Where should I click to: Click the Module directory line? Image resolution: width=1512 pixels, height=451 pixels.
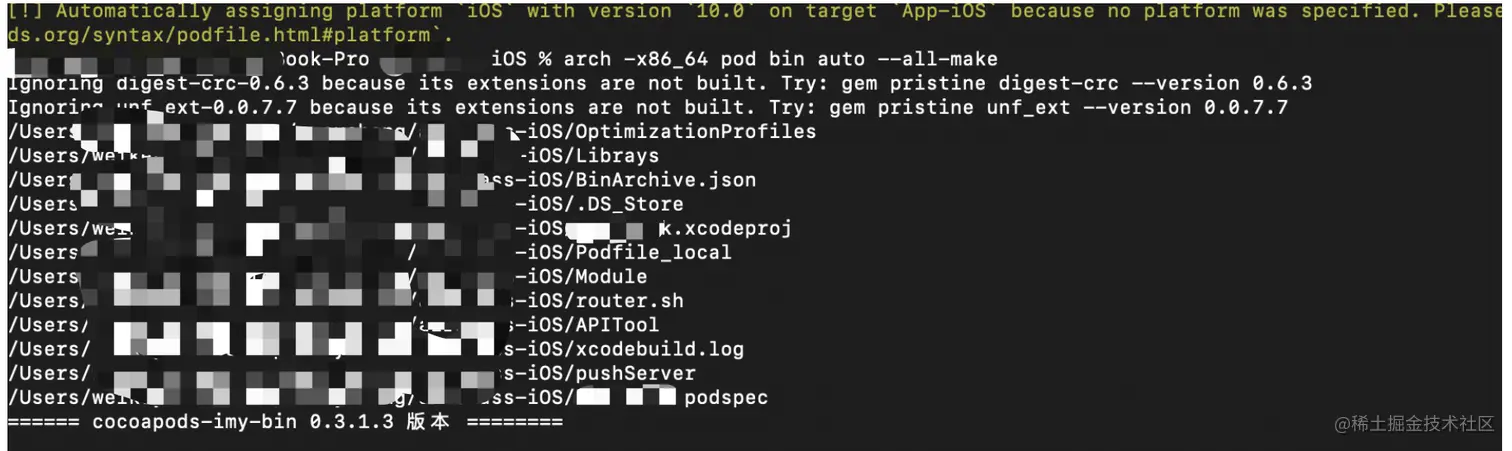[x=328, y=276]
